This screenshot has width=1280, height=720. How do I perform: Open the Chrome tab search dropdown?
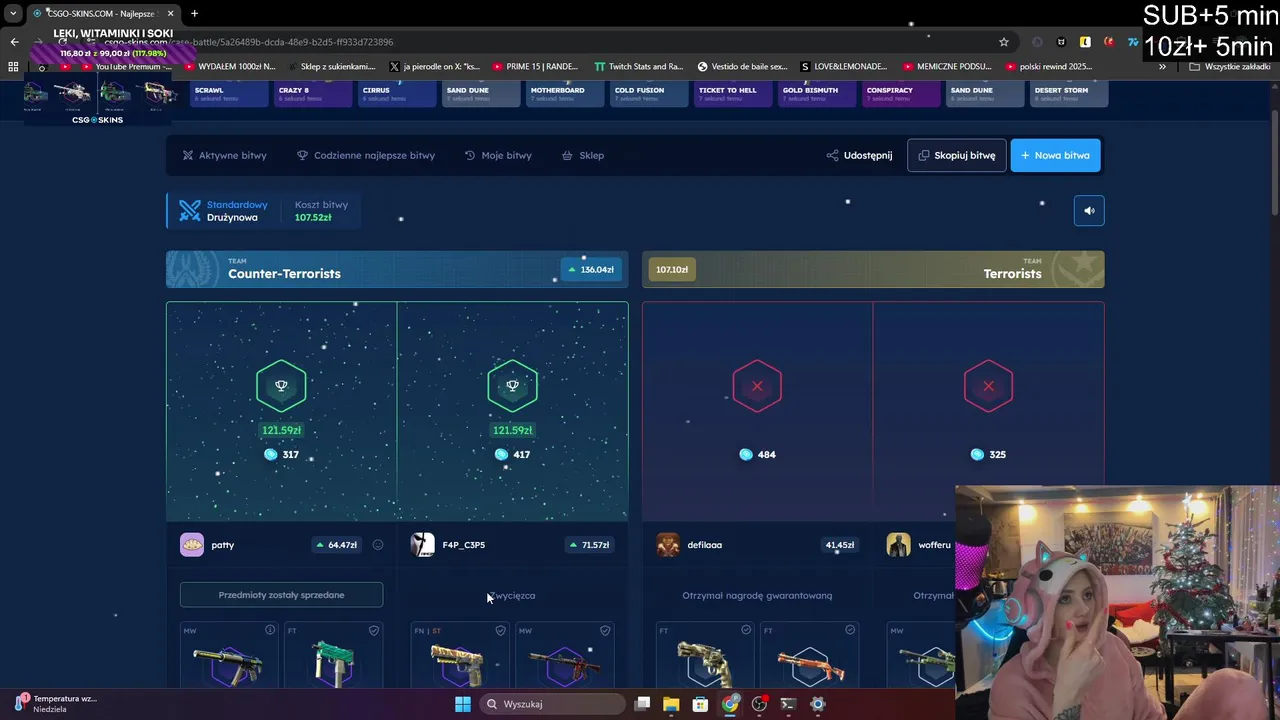pyautogui.click(x=13, y=13)
